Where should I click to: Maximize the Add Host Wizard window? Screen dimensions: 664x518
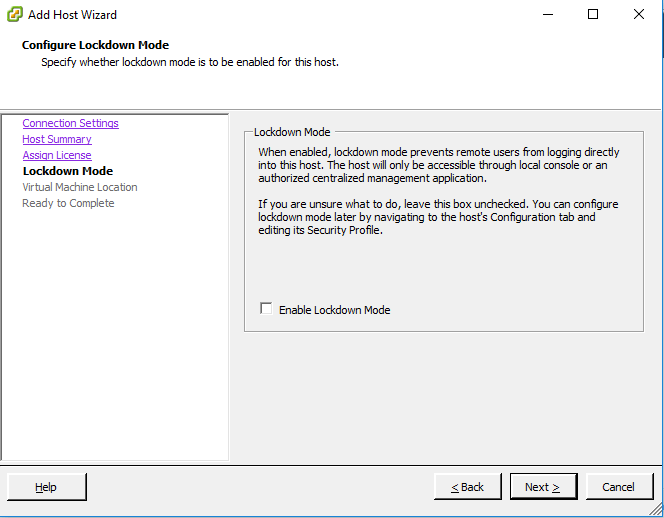pos(593,15)
